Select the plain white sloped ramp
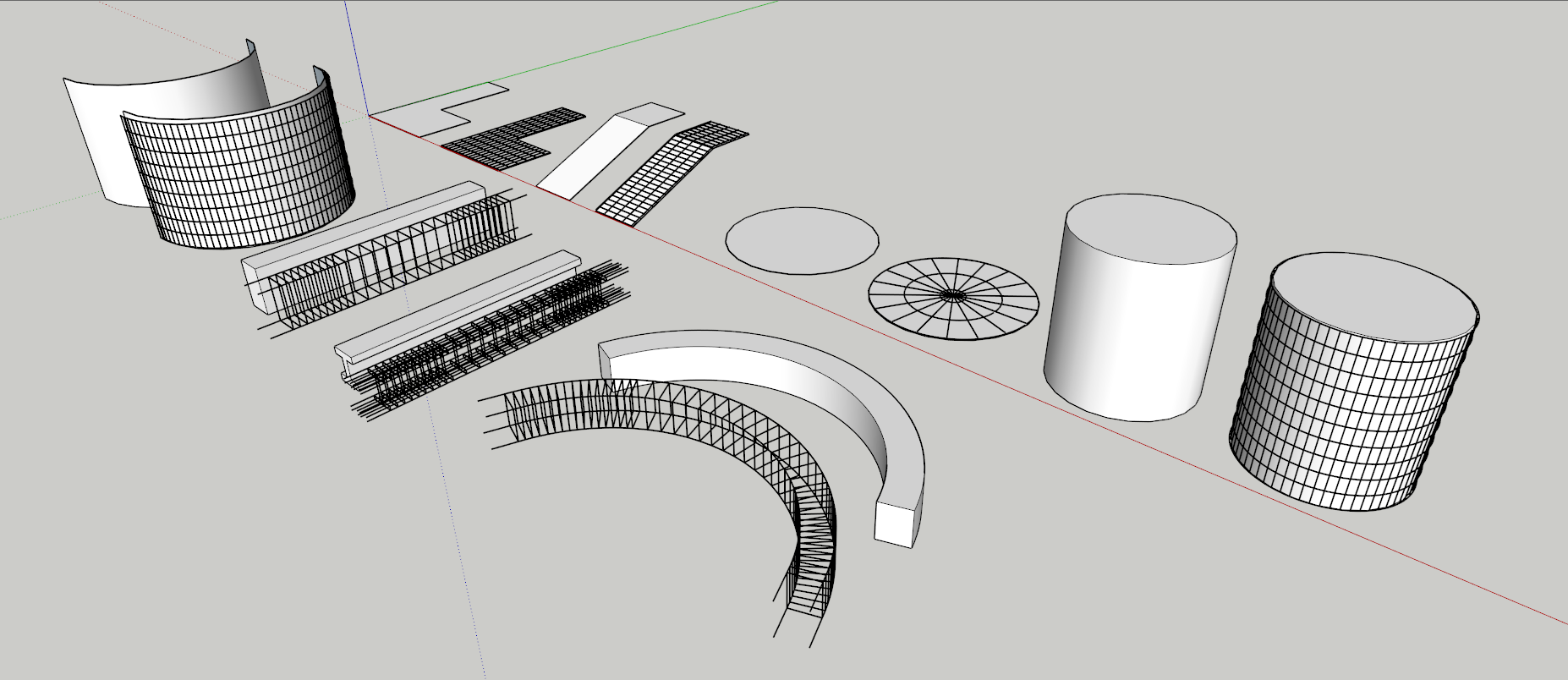 (x=592, y=156)
